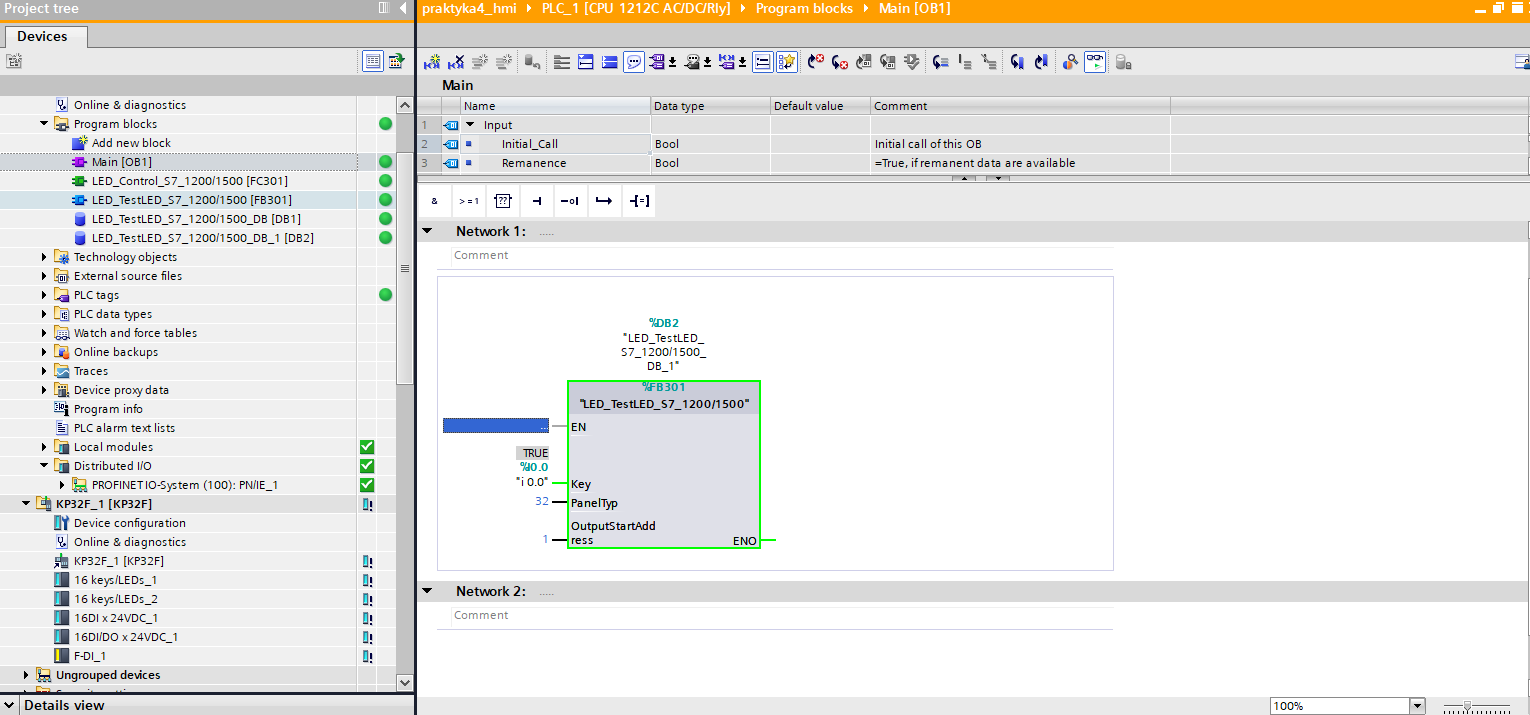Click the Insert network toolbar icon

coord(433,62)
